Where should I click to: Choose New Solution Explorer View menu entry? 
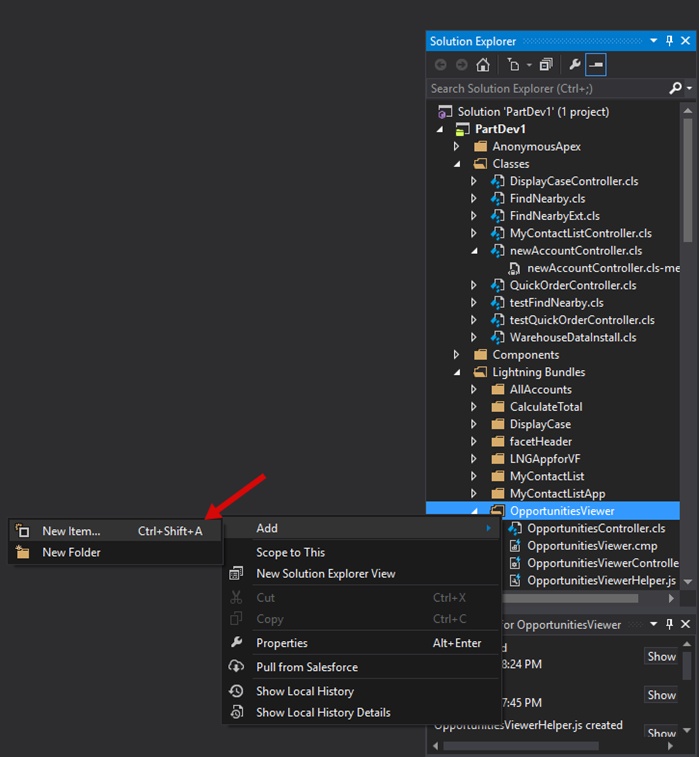click(361, 574)
